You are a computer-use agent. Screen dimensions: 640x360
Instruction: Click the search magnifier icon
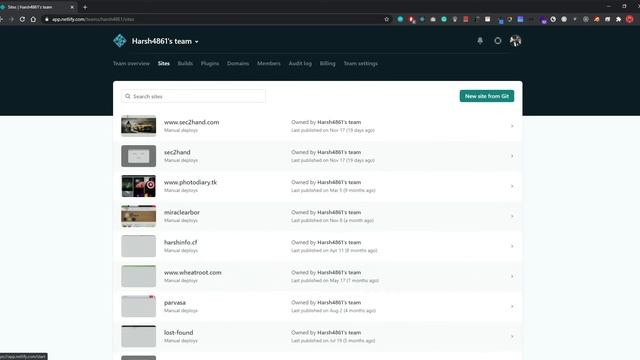point(128,96)
